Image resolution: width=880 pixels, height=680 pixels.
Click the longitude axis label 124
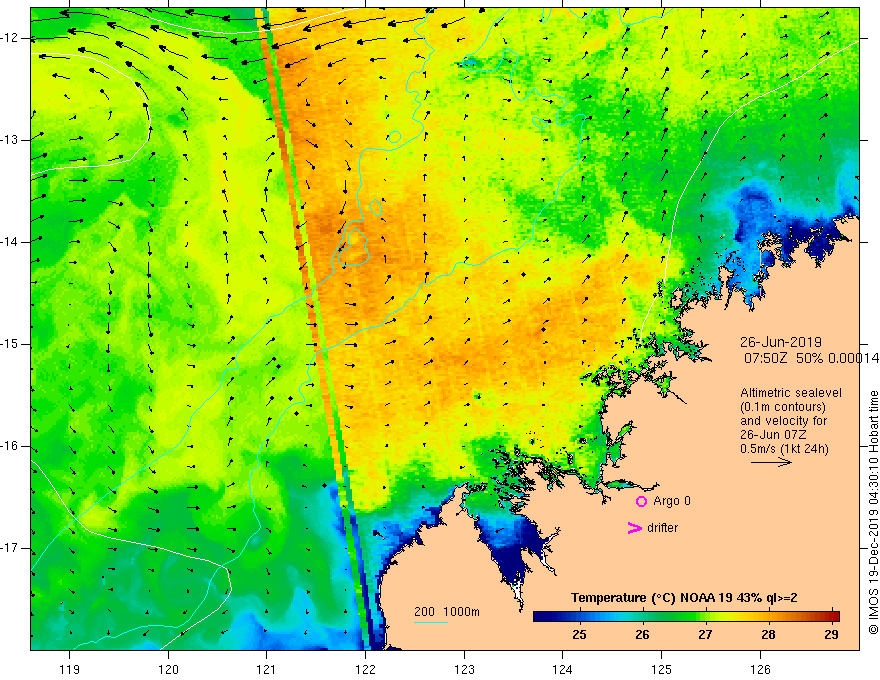(562, 669)
